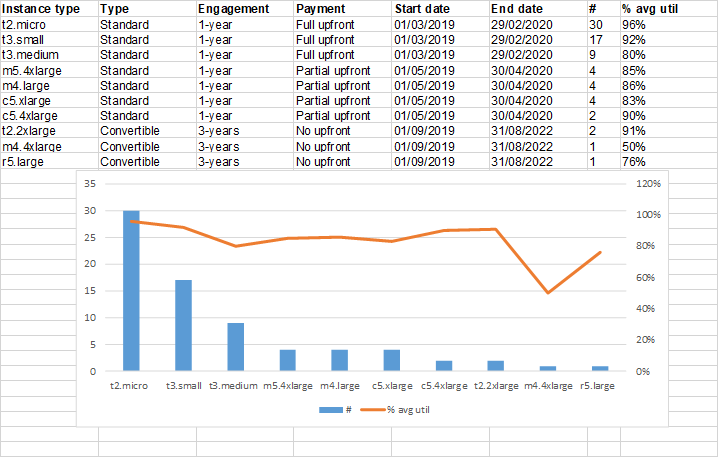Select the count cell showing 9

pyautogui.click(x=604, y=55)
